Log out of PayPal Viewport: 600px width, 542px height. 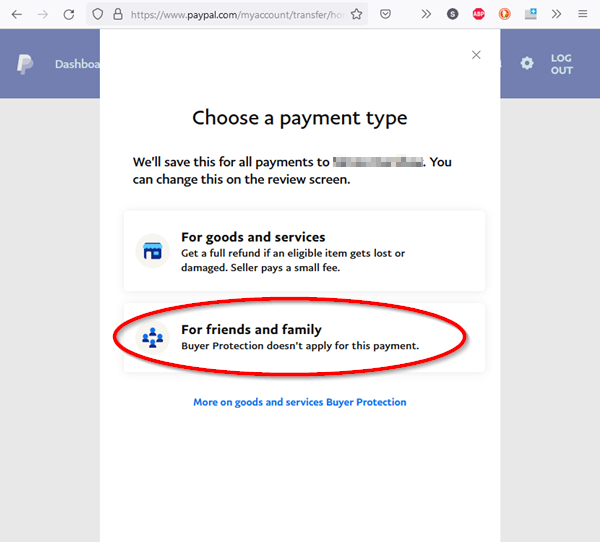(x=561, y=64)
